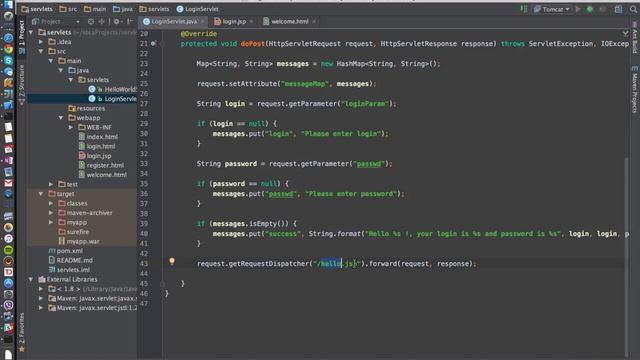Click the main breadcrumb in navigation bar
The image size is (640, 360).
(95, 9)
